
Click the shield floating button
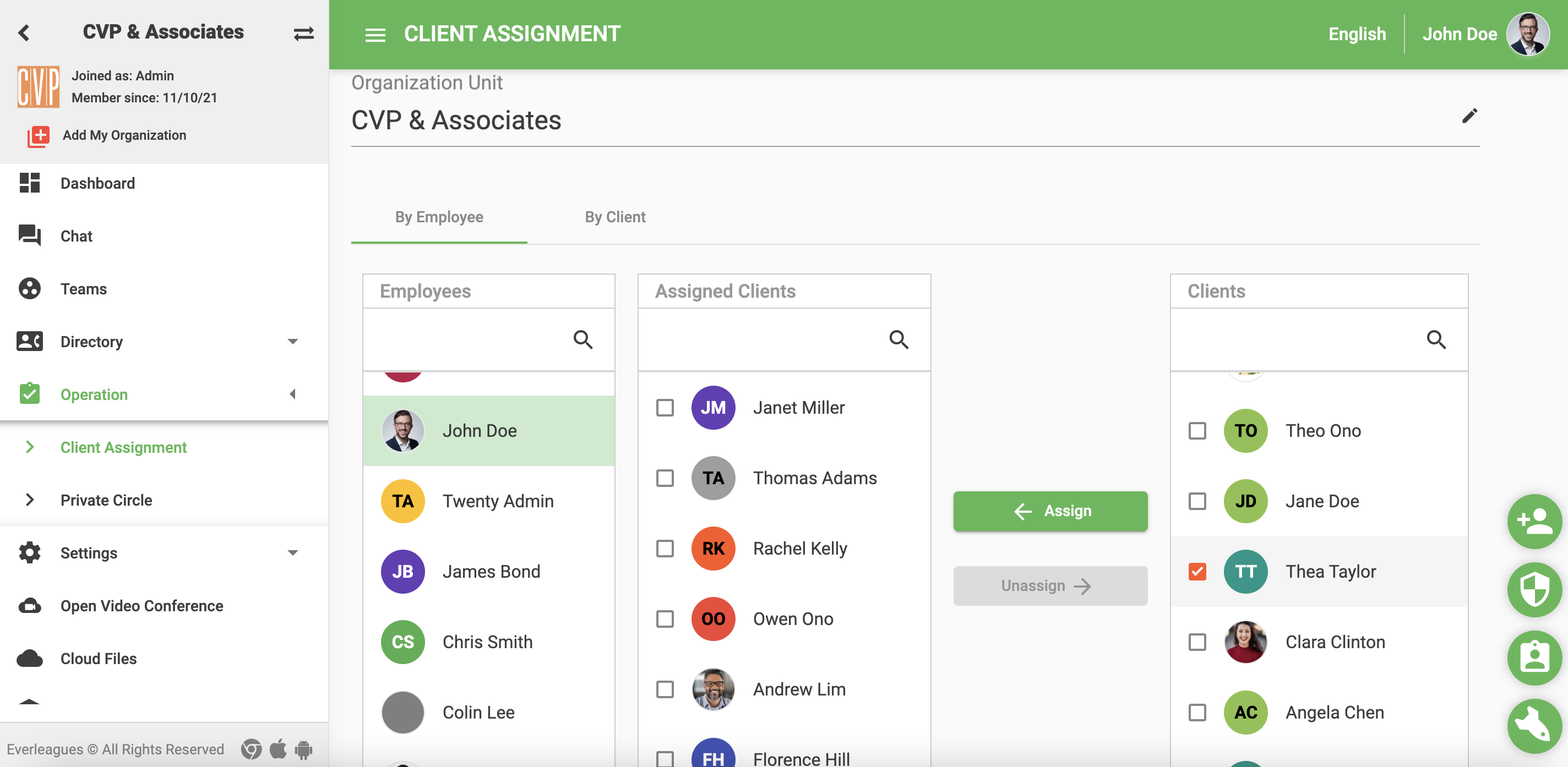tap(1534, 589)
